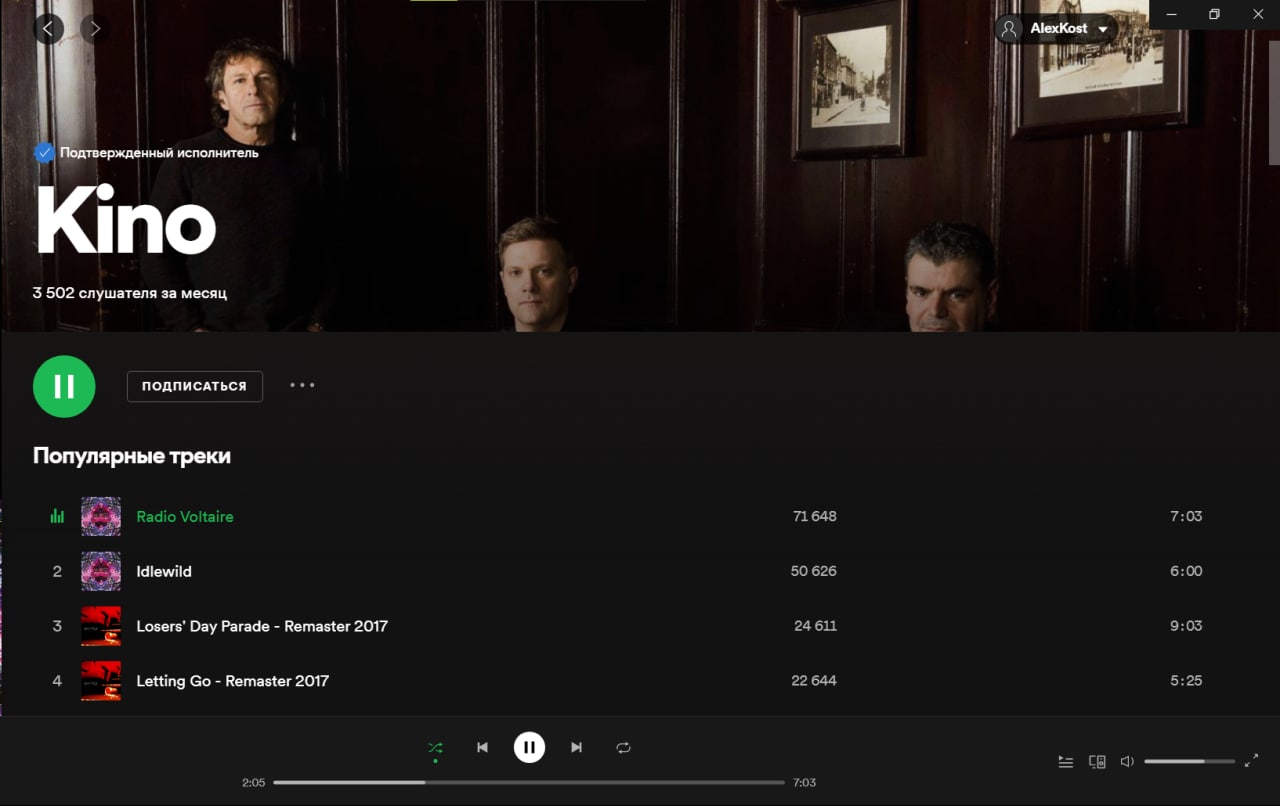Click the 24 611 play count
This screenshot has width=1280, height=806.
(x=816, y=626)
